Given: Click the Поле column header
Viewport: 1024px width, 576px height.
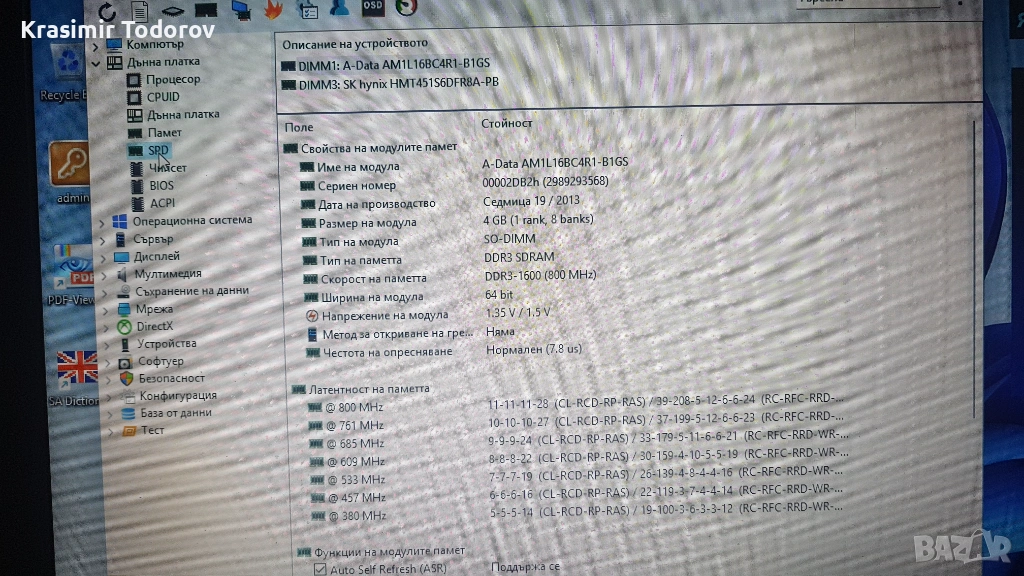Looking at the screenshot, I should (x=299, y=127).
